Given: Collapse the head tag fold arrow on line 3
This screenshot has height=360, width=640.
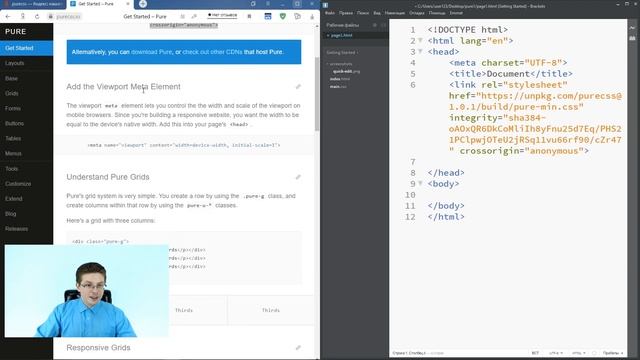Looking at the screenshot, I should point(420,51).
